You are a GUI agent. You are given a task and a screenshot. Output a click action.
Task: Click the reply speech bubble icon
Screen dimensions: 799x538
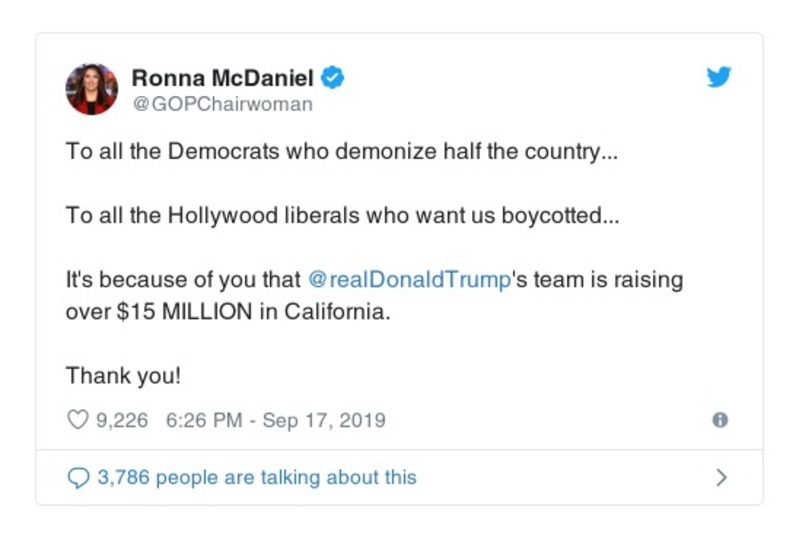77,478
